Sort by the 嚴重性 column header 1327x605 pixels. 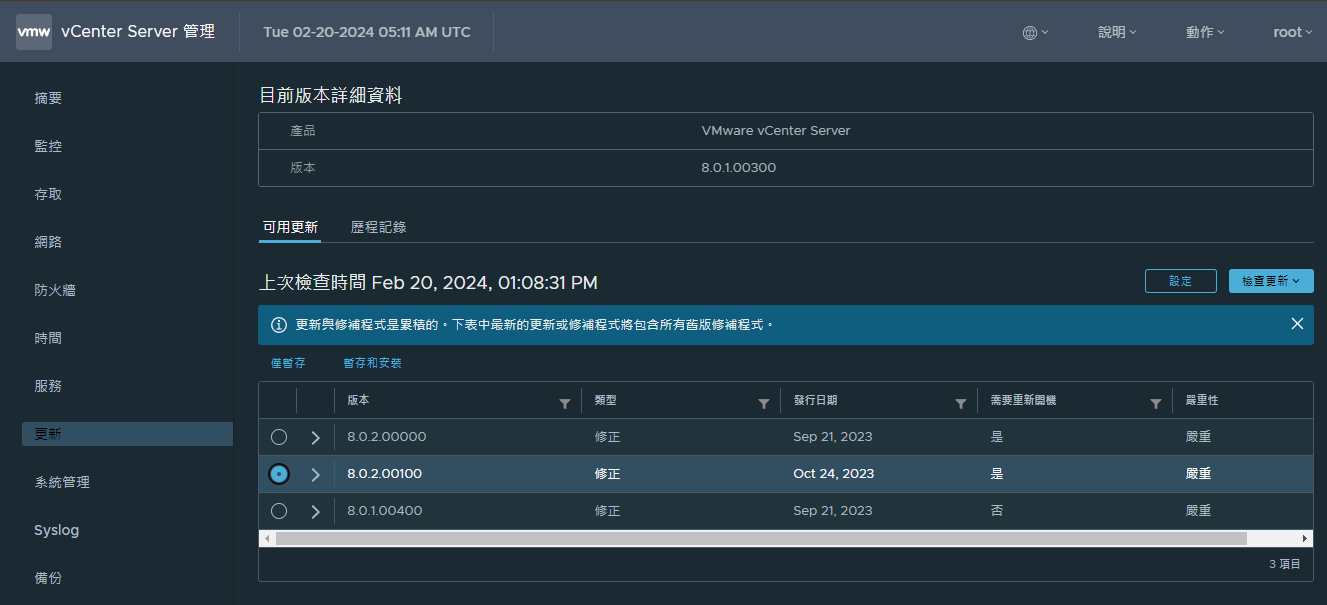tap(1202, 400)
